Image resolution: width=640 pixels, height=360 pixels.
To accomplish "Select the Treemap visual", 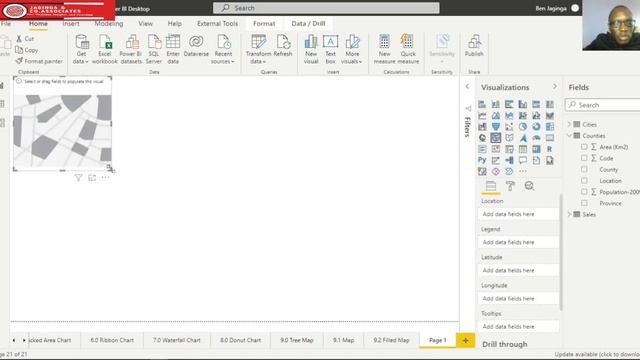I will click(550, 127).
